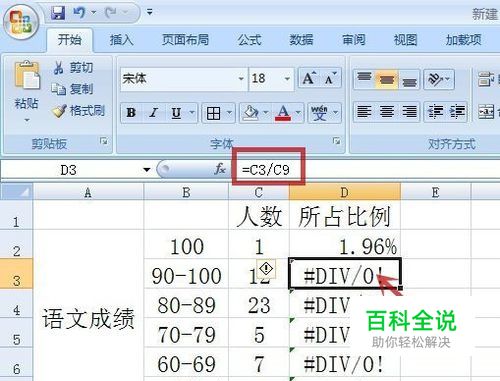Align text to top of cell
The image size is (500, 381).
(364, 79)
